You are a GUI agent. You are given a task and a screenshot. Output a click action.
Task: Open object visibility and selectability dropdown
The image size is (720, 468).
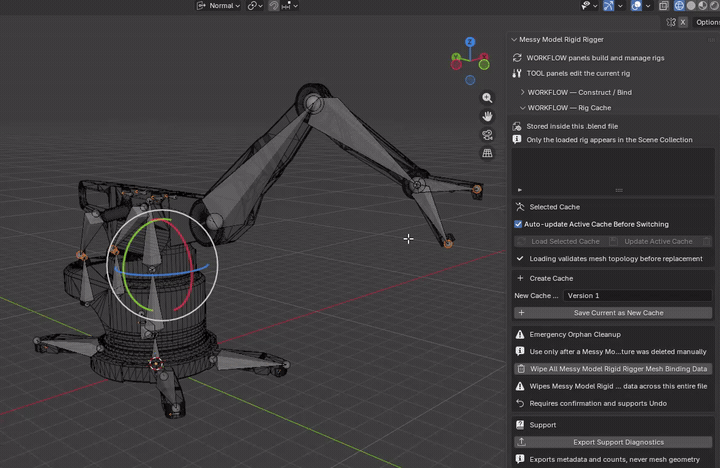point(589,6)
